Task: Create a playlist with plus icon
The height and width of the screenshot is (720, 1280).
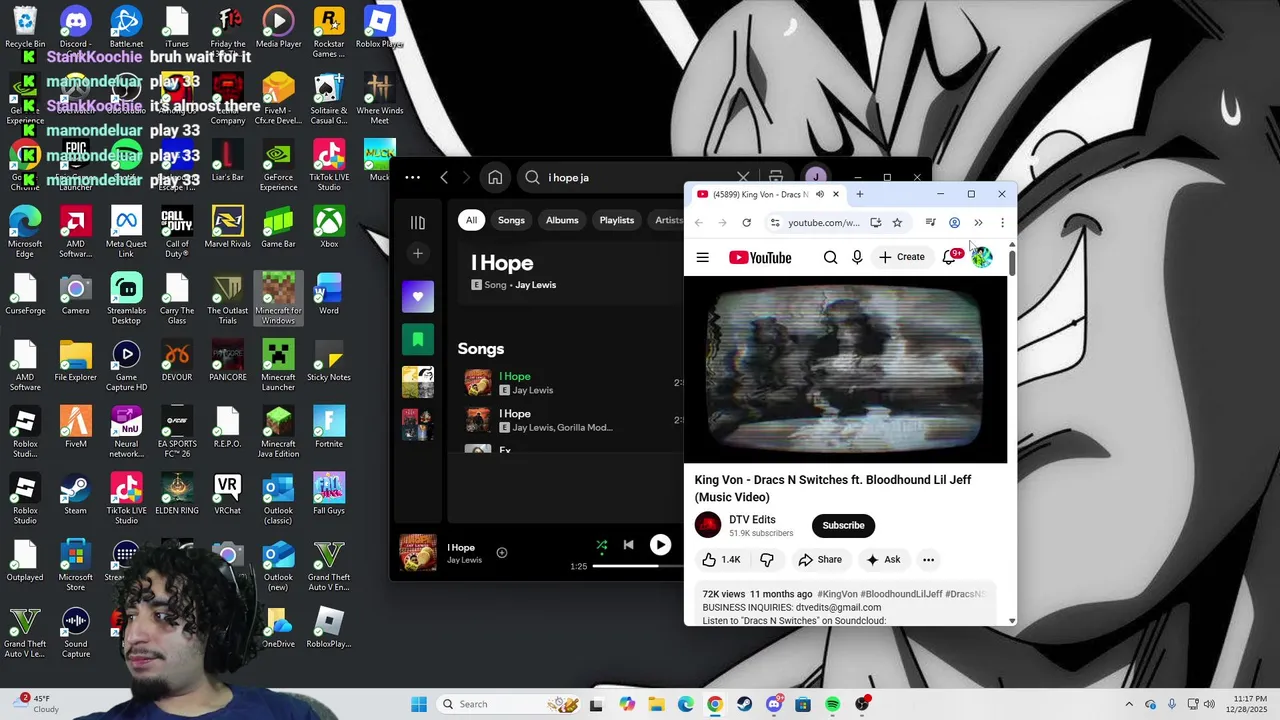Action: click(418, 254)
